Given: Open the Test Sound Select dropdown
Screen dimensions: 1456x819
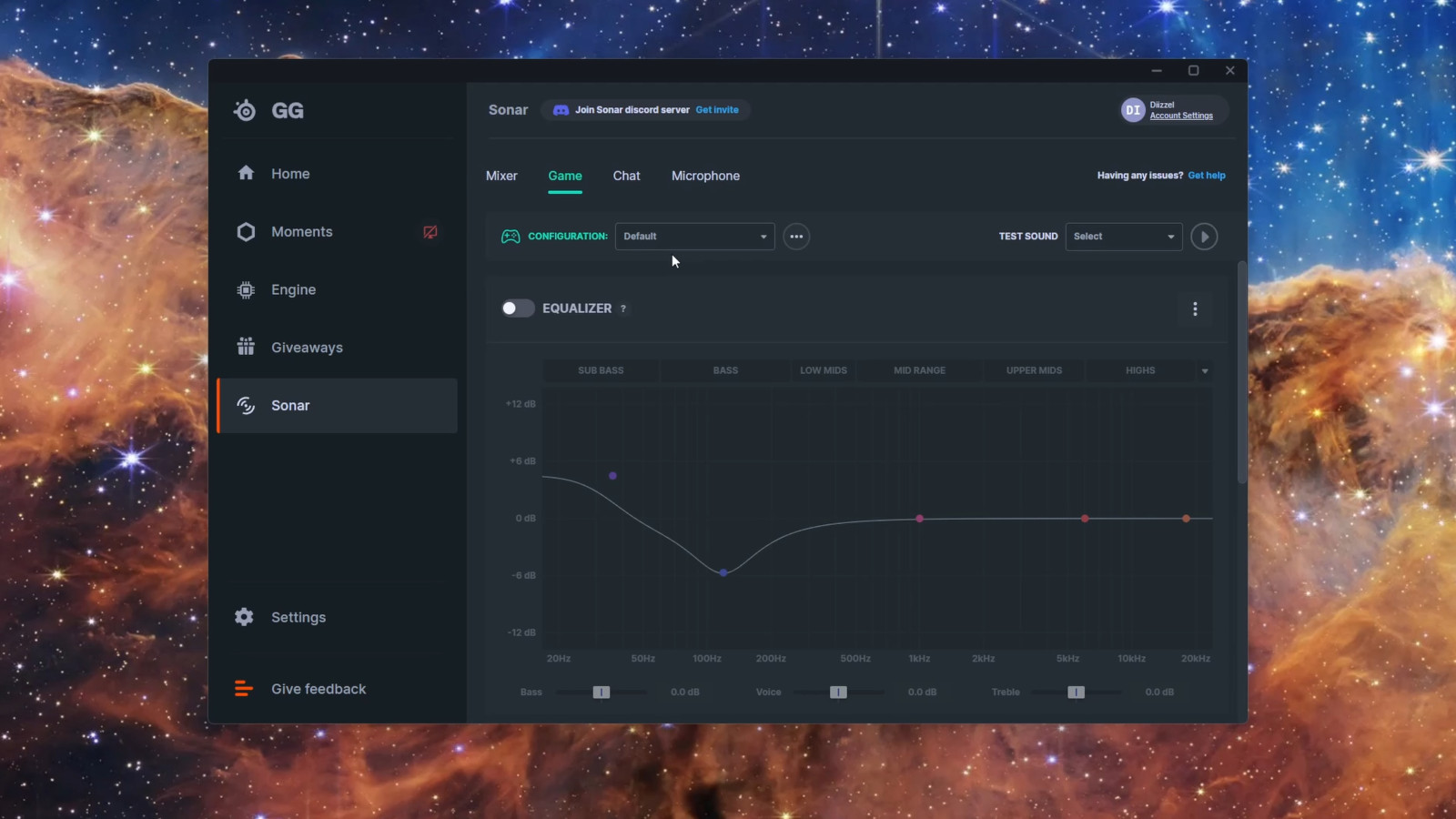Looking at the screenshot, I should [x=1123, y=237].
